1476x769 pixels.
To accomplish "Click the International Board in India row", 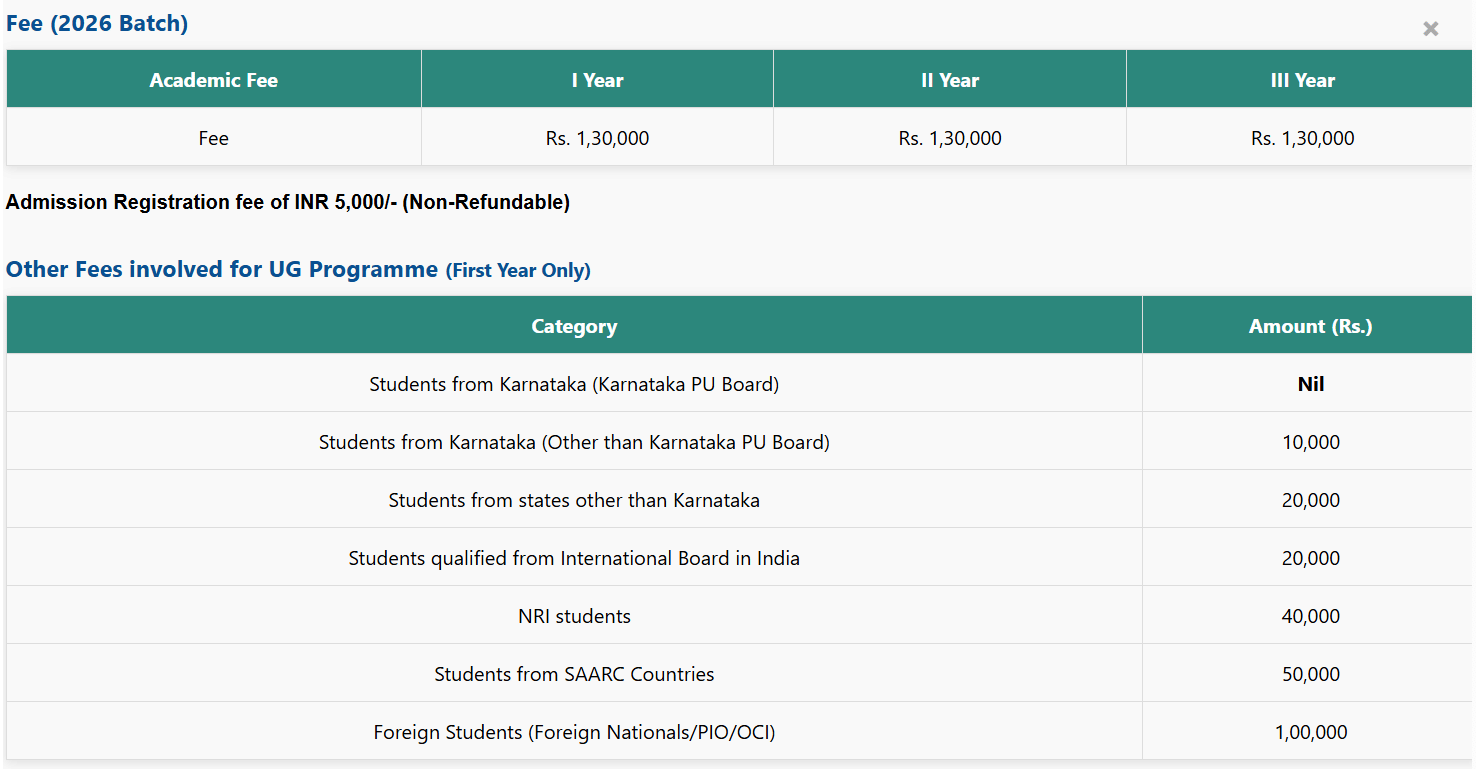I will coord(574,558).
